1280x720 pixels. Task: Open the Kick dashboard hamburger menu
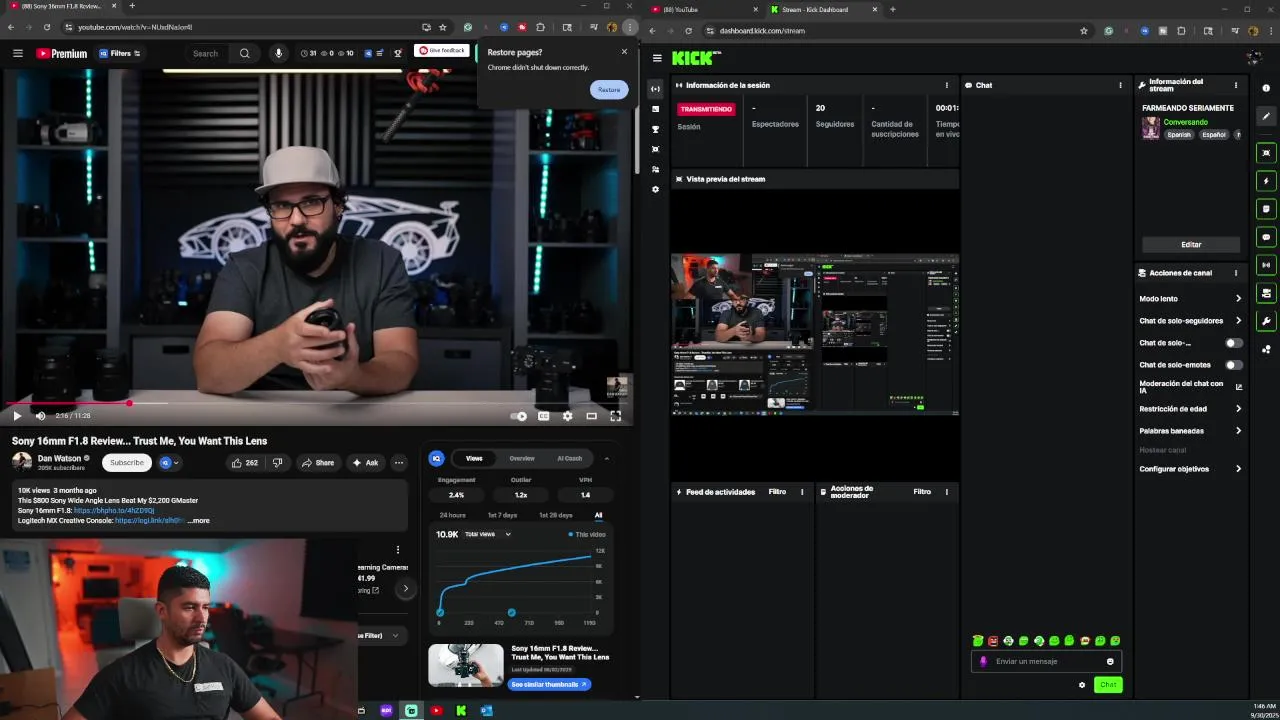tap(657, 58)
